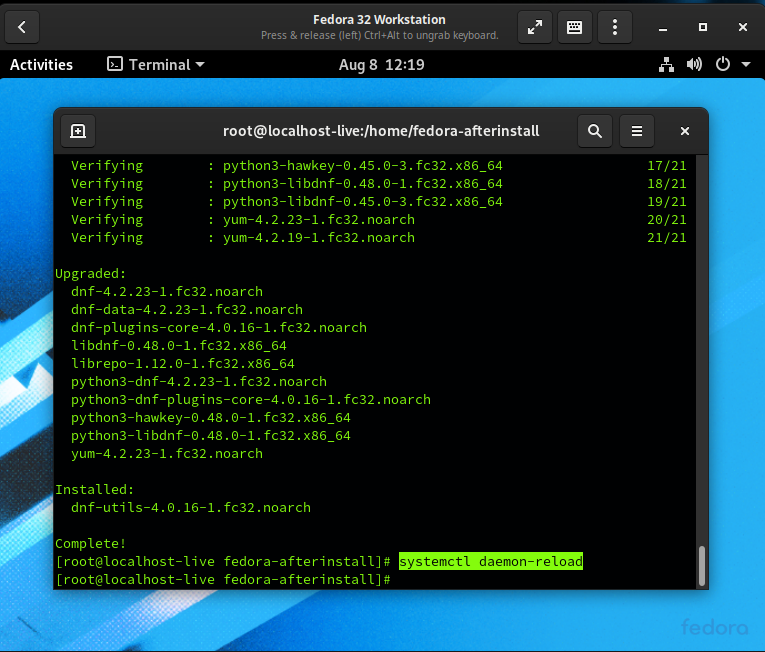Expand the Terminal application menu
The width and height of the screenshot is (765, 652).
click(x=156, y=64)
